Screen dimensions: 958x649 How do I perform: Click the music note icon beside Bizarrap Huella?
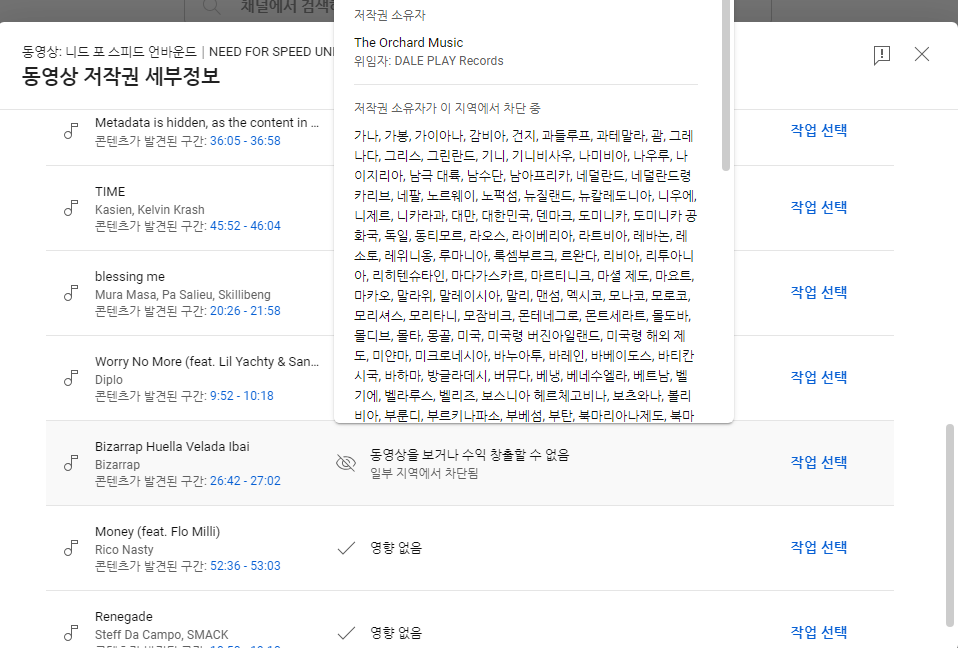pyautogui.click(x=71, y=463)
